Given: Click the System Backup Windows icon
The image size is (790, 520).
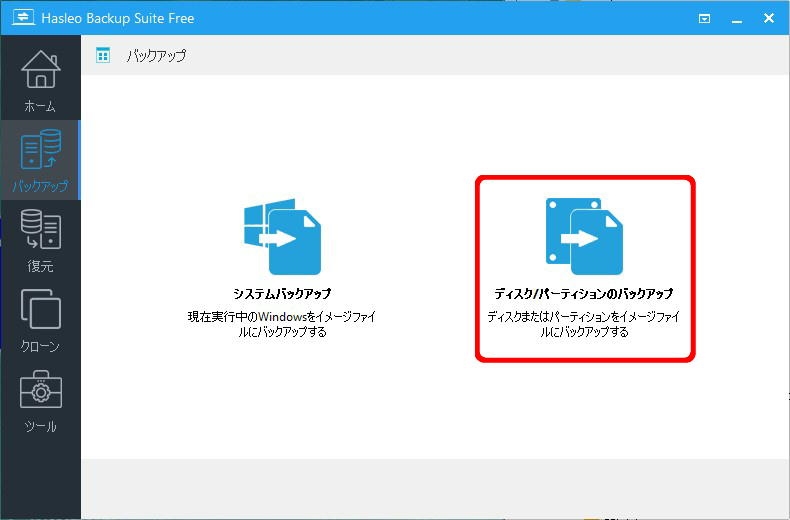Looking at the screenshot, I should tap(282, 237).
